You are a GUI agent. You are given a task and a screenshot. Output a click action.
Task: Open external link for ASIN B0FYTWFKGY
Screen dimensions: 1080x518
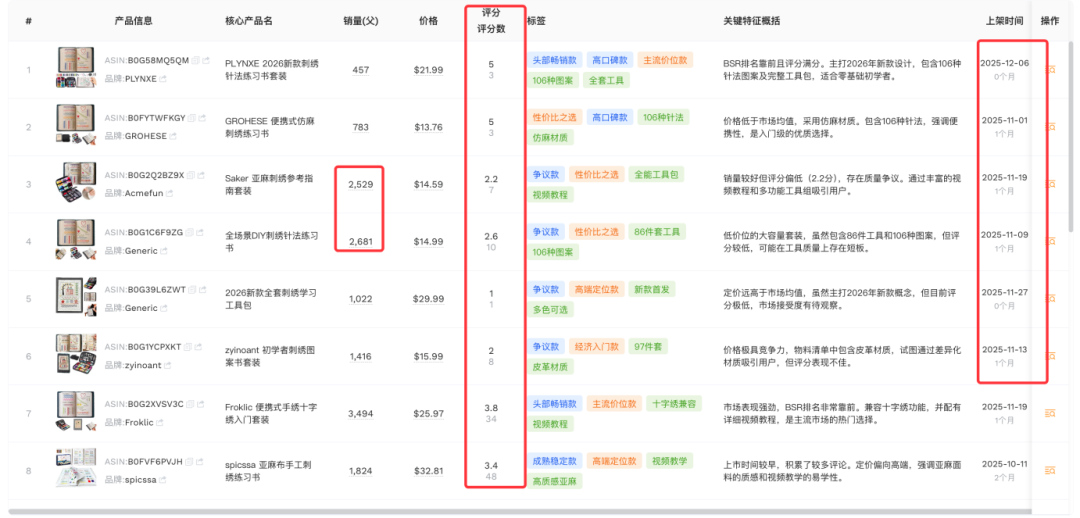202,118
